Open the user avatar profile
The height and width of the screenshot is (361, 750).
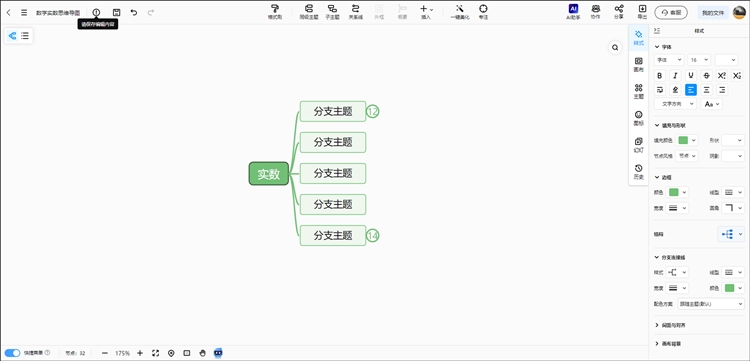click(739, 12)
